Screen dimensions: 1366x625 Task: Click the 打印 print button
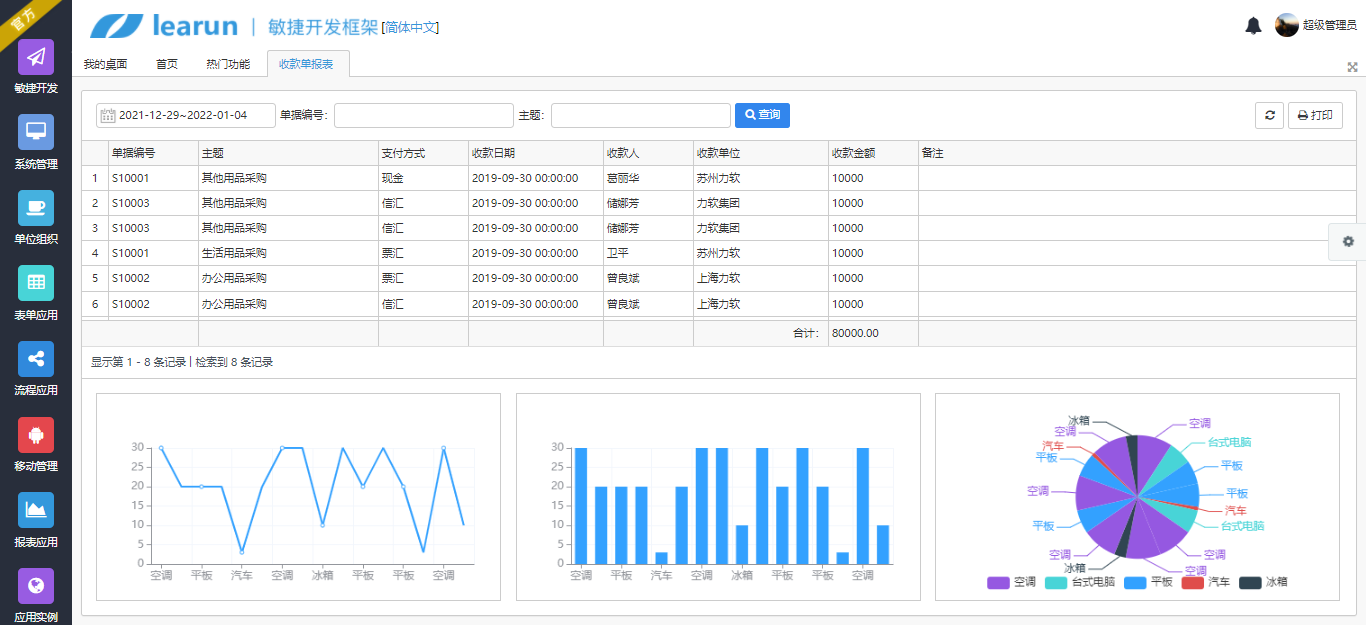pyautogui.click(x=1315, y=114)
